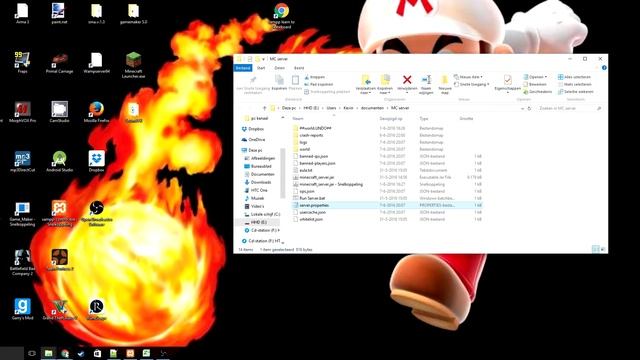Open the address bar history dropdown

522,109
